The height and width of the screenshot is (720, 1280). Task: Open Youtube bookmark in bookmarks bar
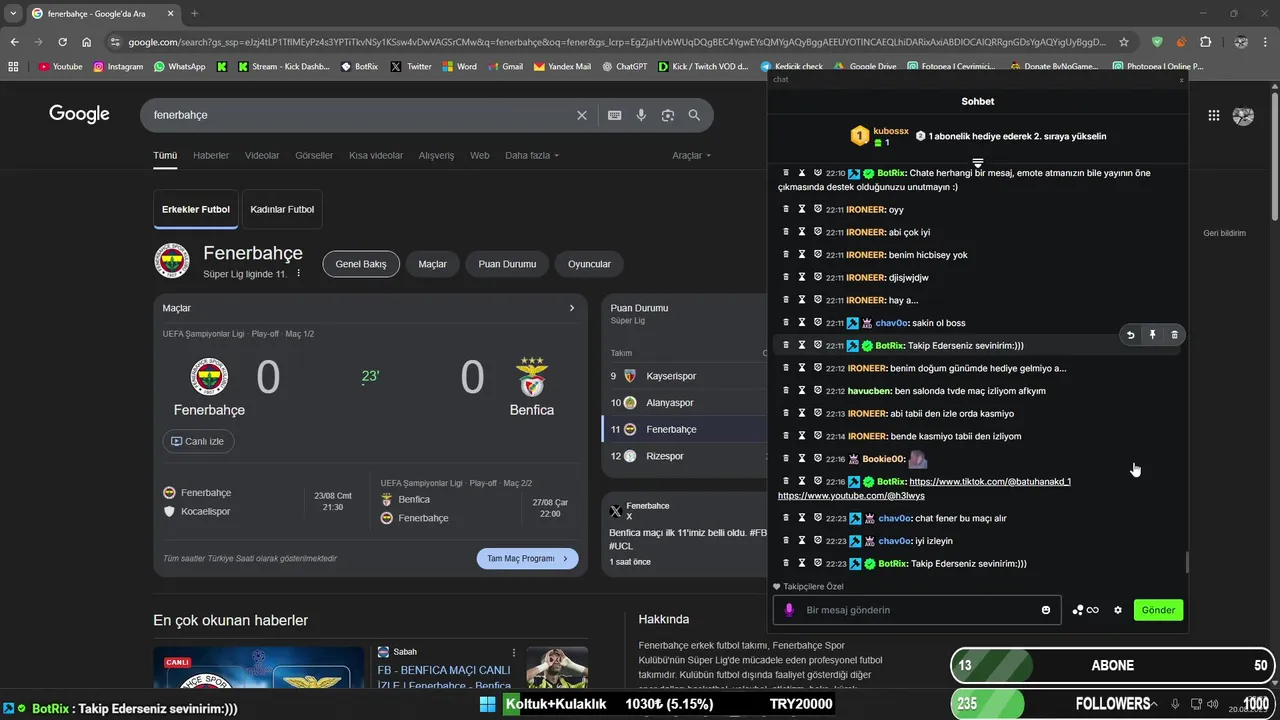(60, 66)
